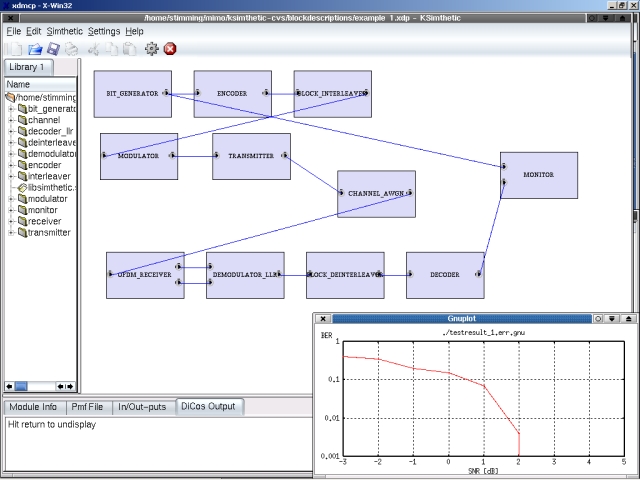Expand the bit_generator tree folder
The image size is (640, 480).
pyautogui.click(x=10, y=109)
